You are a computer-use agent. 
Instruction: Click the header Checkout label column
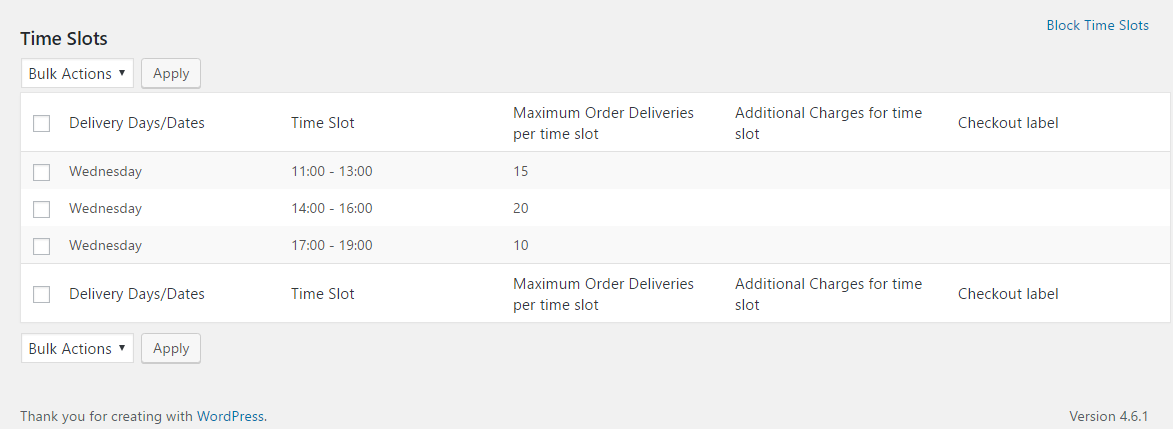(1007, 123)
